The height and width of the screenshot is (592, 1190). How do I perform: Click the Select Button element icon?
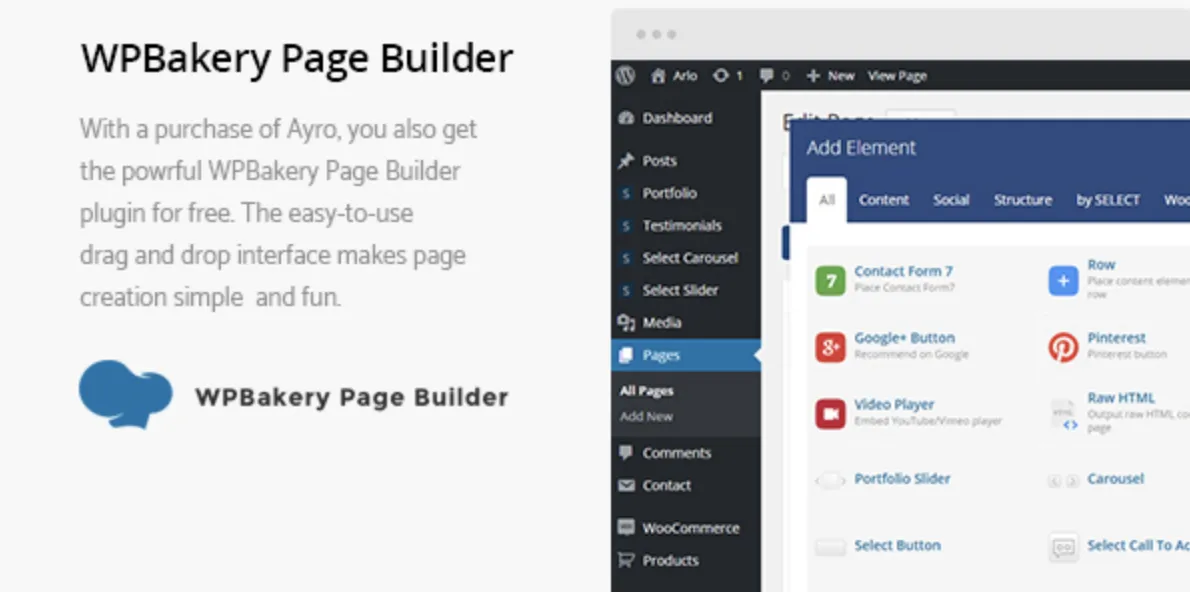pos(830,547)
